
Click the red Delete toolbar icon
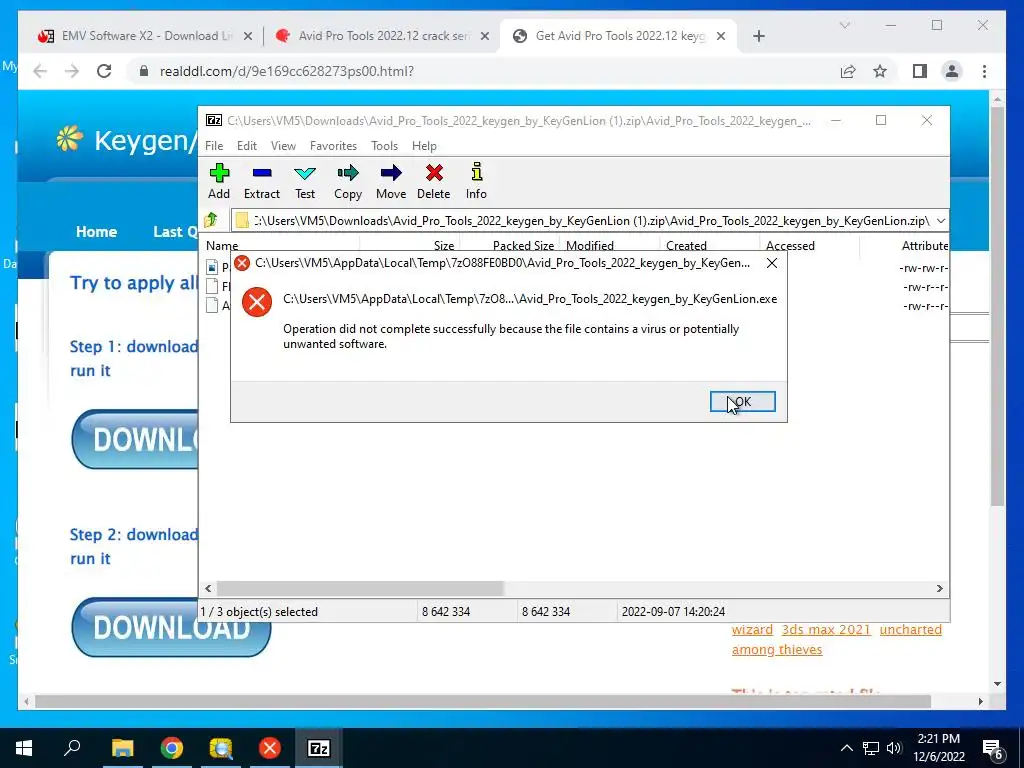pyautogui.click(x=434, y=181)
